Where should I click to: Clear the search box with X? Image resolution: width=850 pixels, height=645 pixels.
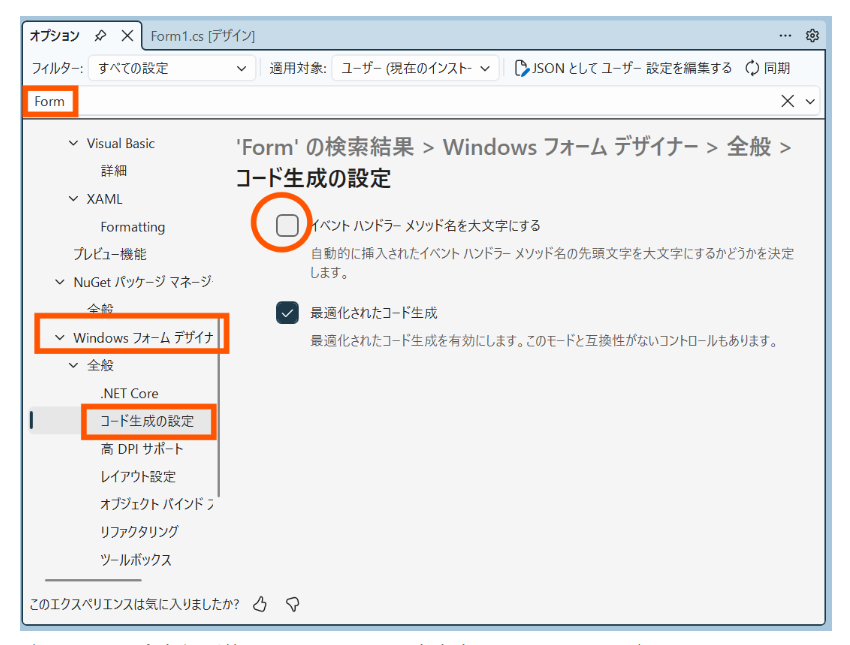point(788,101)
